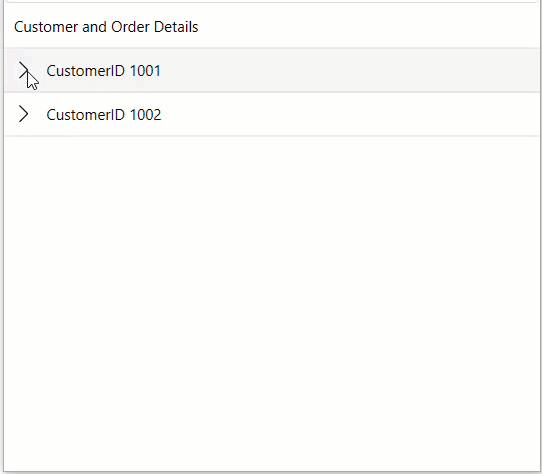The height and width of the screenshot is (474, 542).
Task: Click the chevron arrow beside CustomerID 1001
Action: 24,71
